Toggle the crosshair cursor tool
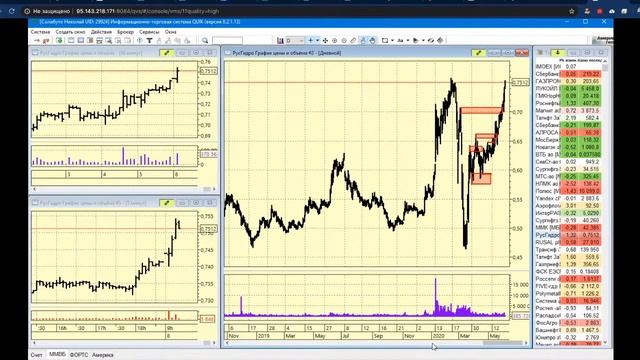The image size is (640, 360). coord(311,40)
